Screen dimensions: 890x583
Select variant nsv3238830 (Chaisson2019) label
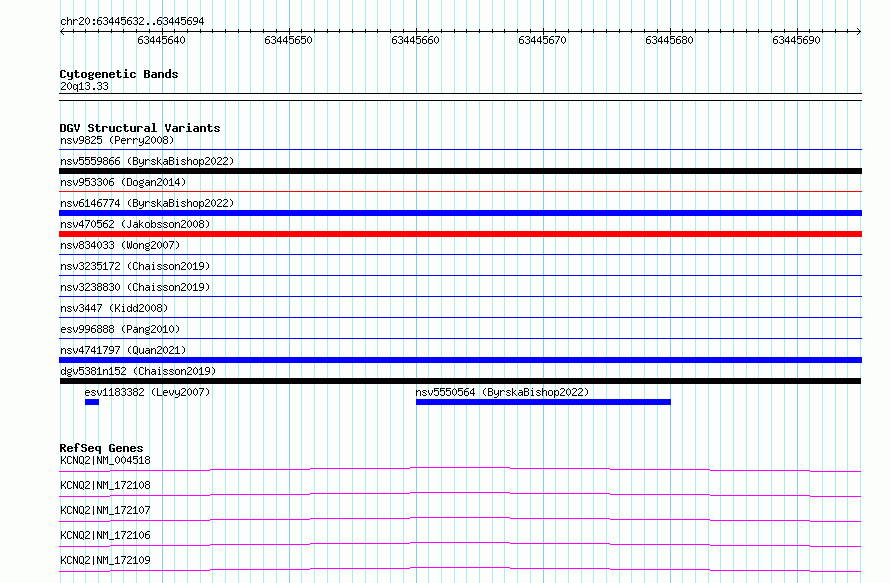coord(135,287)
